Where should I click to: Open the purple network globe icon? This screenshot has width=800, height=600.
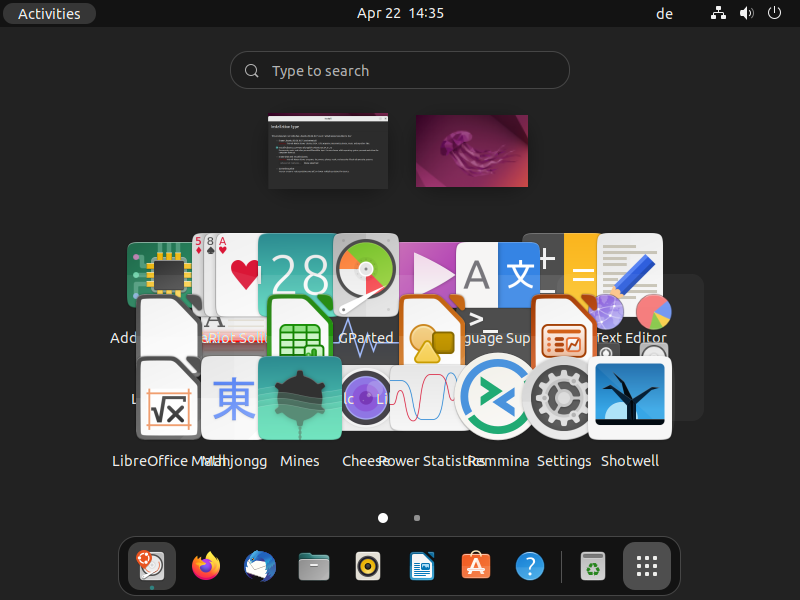pos(607,311)
